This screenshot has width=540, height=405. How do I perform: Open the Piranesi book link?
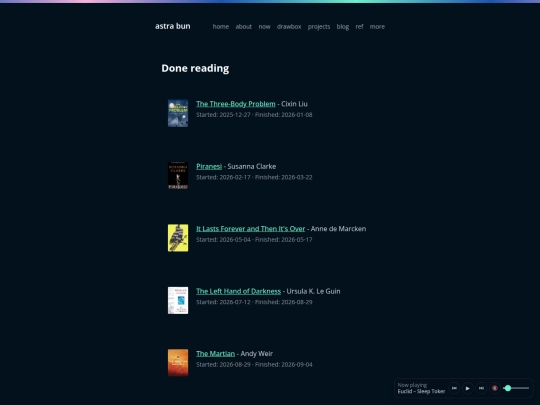pyautogui.click(x=209, y=166)
